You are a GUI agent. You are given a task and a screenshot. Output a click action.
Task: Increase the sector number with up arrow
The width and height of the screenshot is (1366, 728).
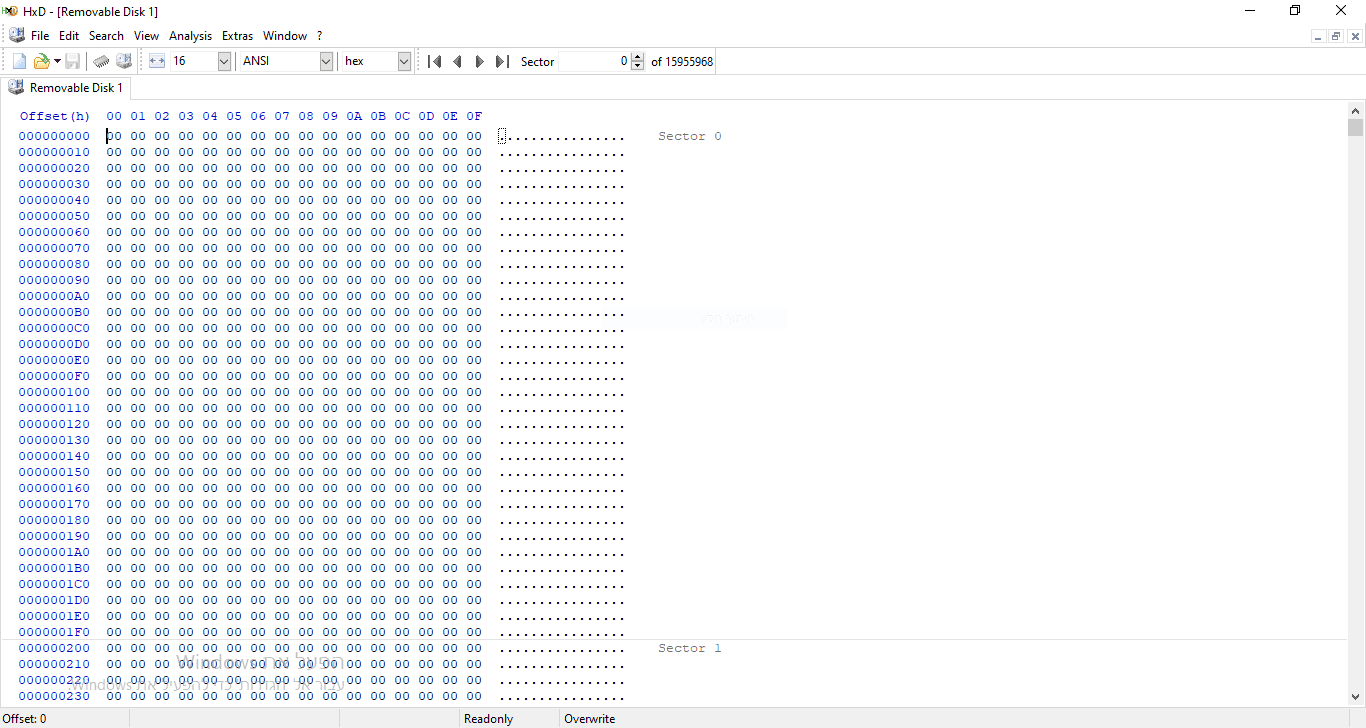638,57
